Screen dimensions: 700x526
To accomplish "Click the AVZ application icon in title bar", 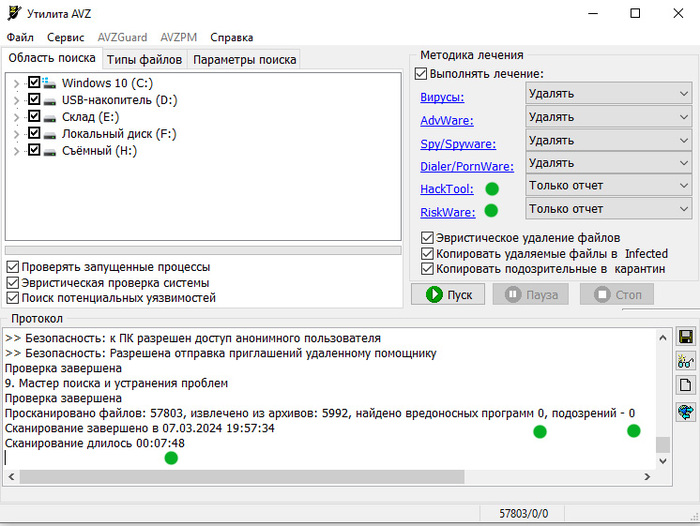I will point(12,13).
